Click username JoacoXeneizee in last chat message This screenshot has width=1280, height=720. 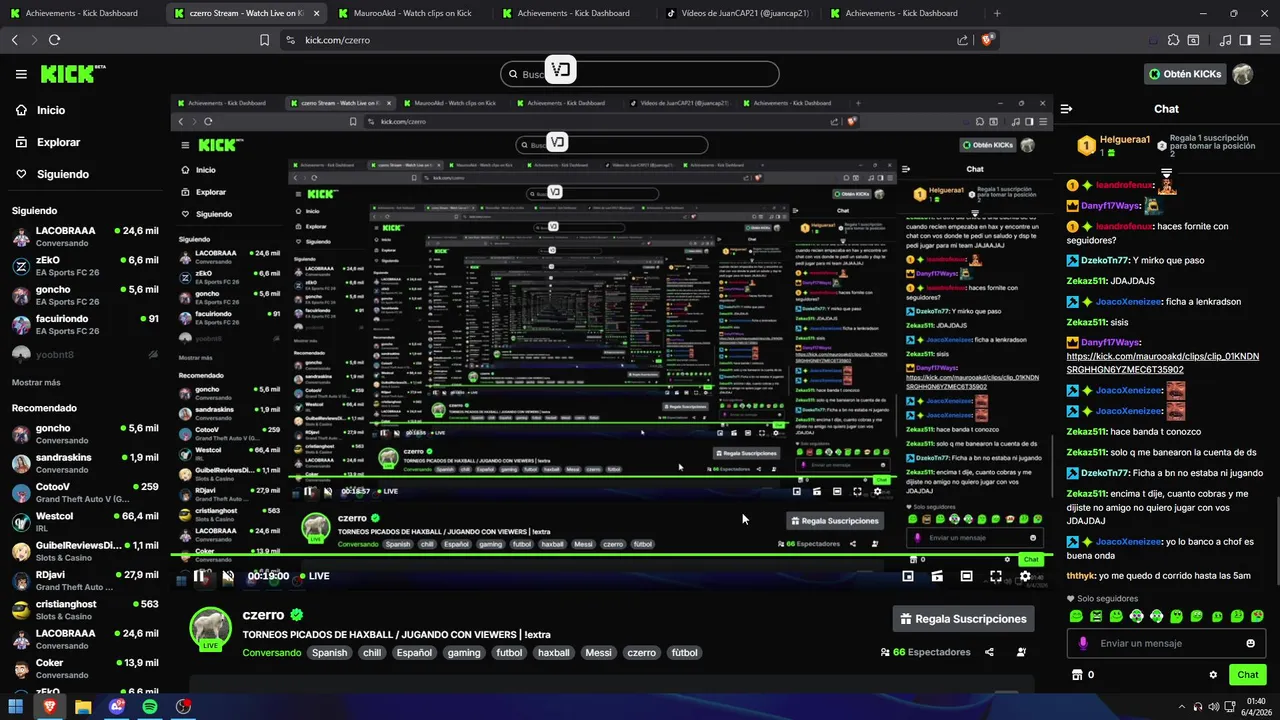(1129, 542)
